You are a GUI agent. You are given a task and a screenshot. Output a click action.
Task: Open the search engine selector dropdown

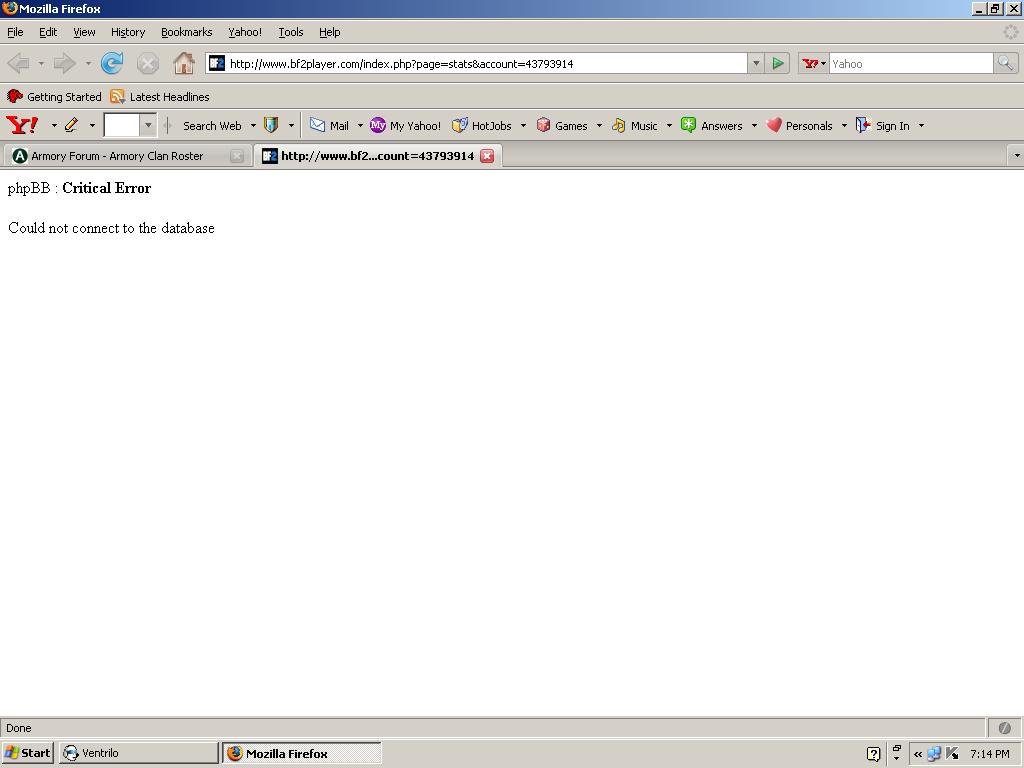click(x=814, y=63)
